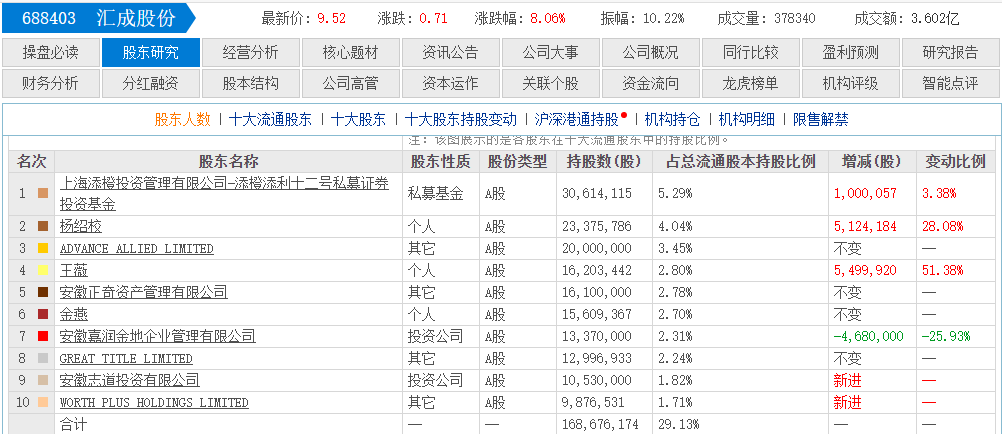The width and height of the screenshot is (1002, 434).
Task: Click change value -4,680,000
Action: click(x=868, y=336)
